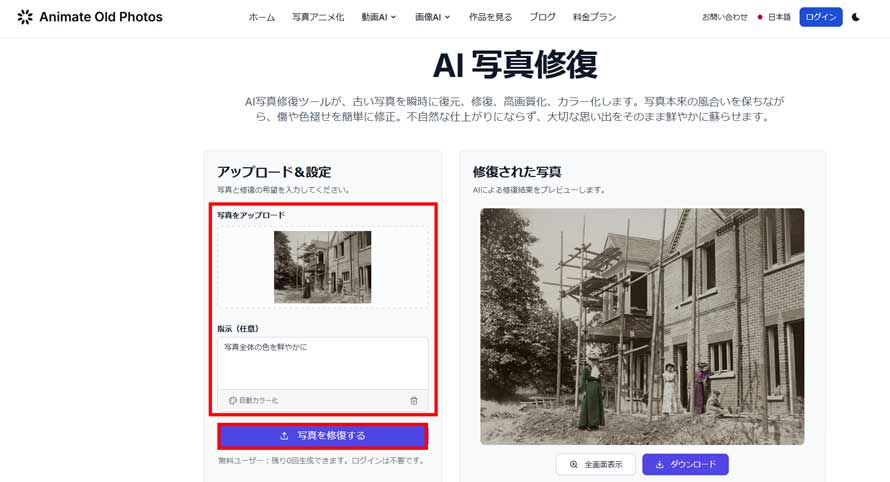Click the 全画面表示 fullscreen button

596,464
